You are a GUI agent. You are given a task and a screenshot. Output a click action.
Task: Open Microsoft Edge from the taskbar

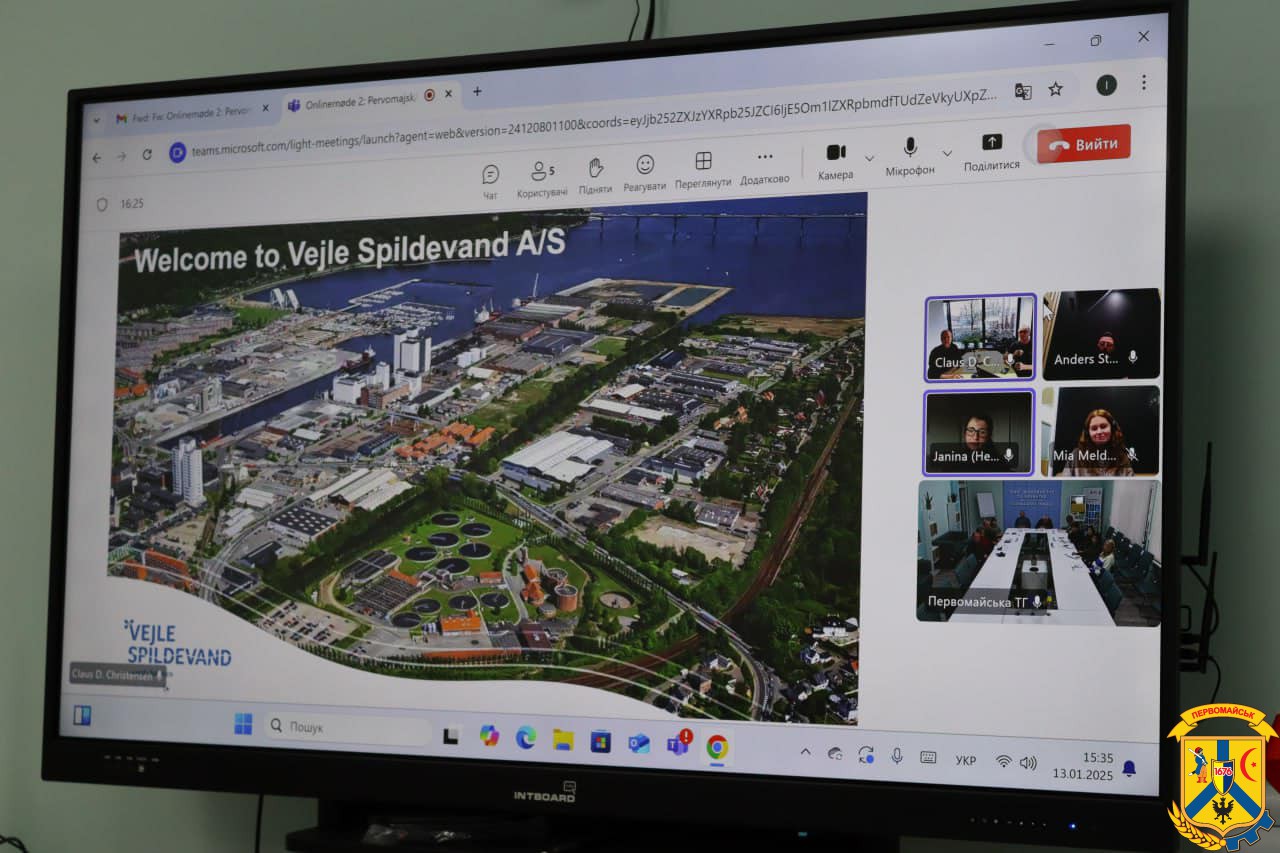526,738
